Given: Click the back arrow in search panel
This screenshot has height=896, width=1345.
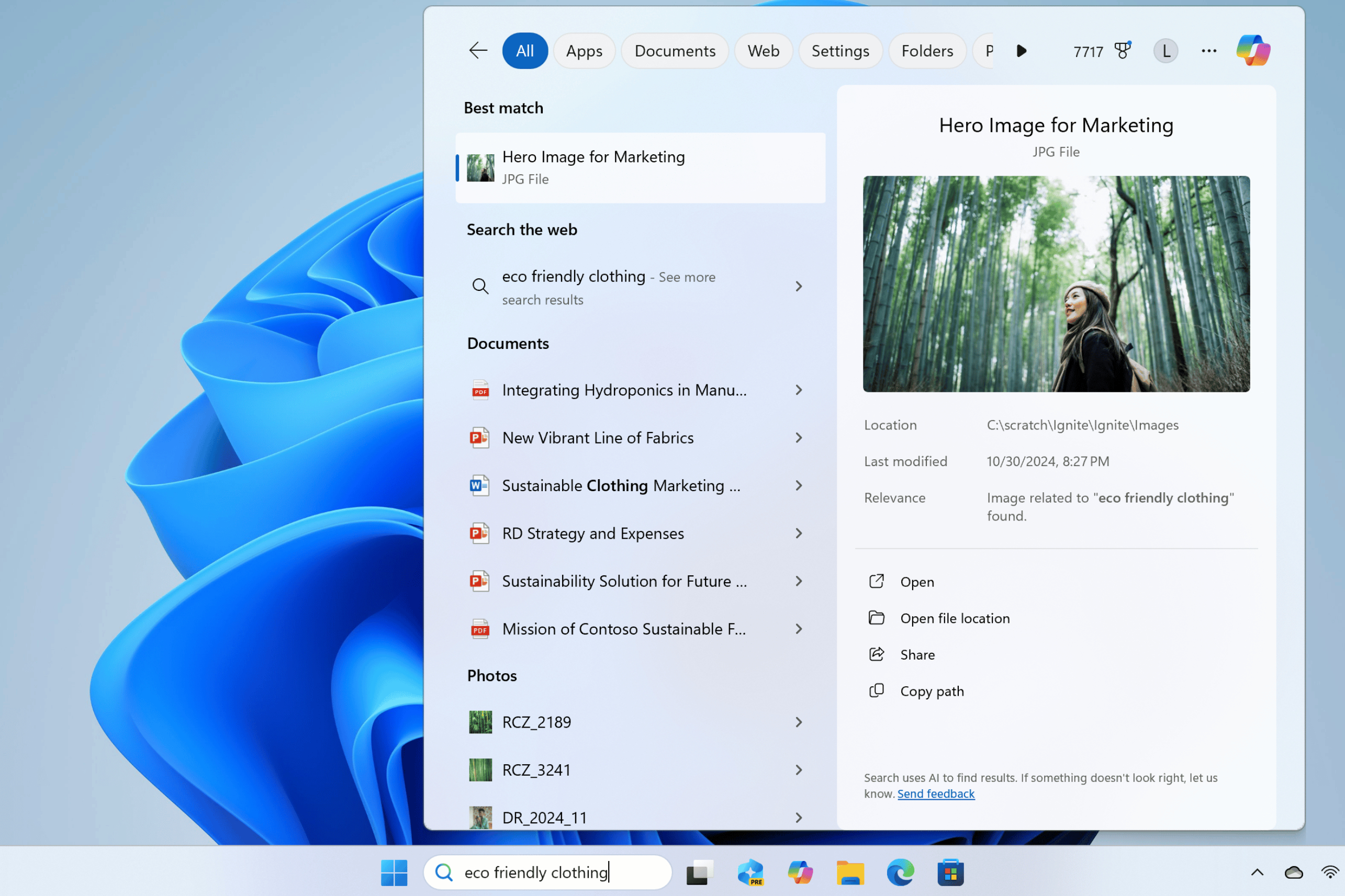Looking at the screenshot, I should (x=478, y=50).
